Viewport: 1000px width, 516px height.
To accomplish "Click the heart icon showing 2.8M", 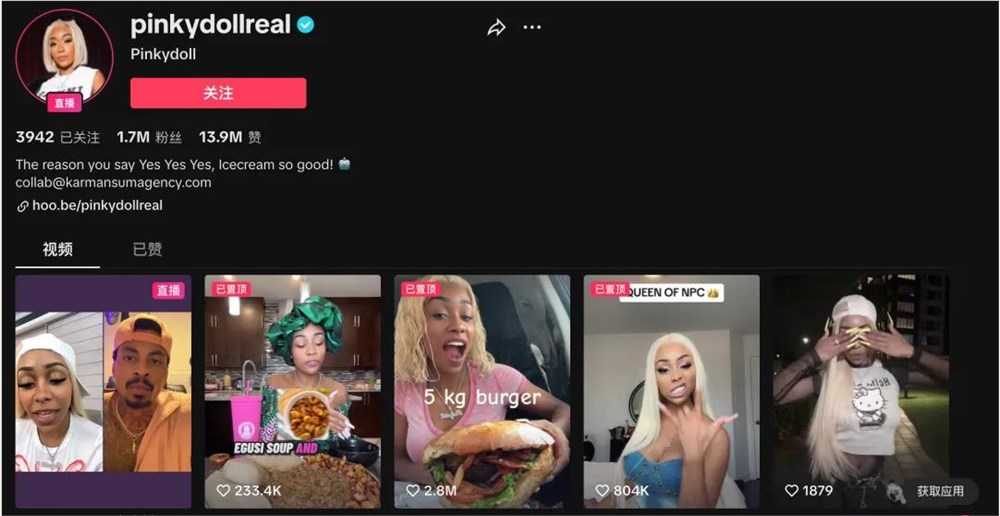I will (413, 490).
